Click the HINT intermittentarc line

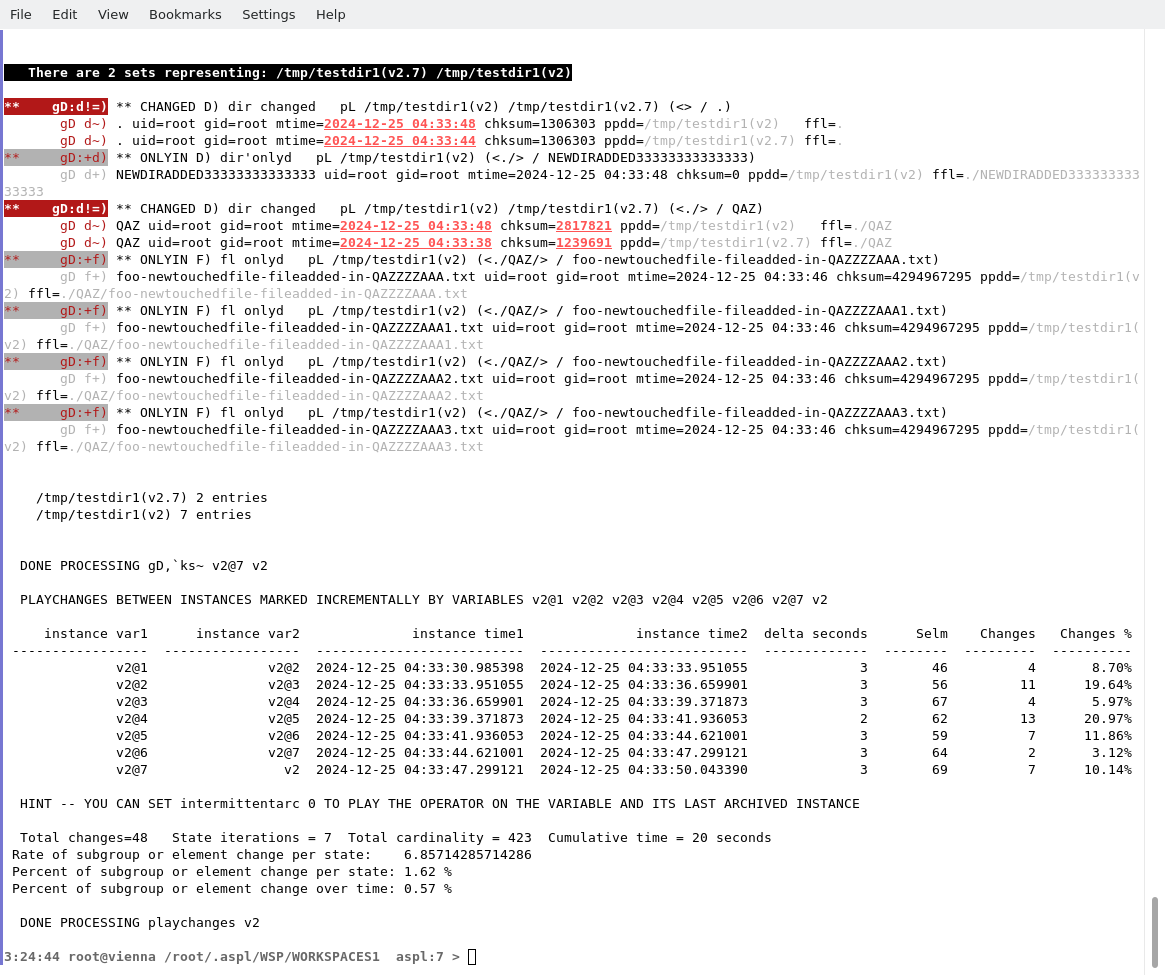coord(439,804)
